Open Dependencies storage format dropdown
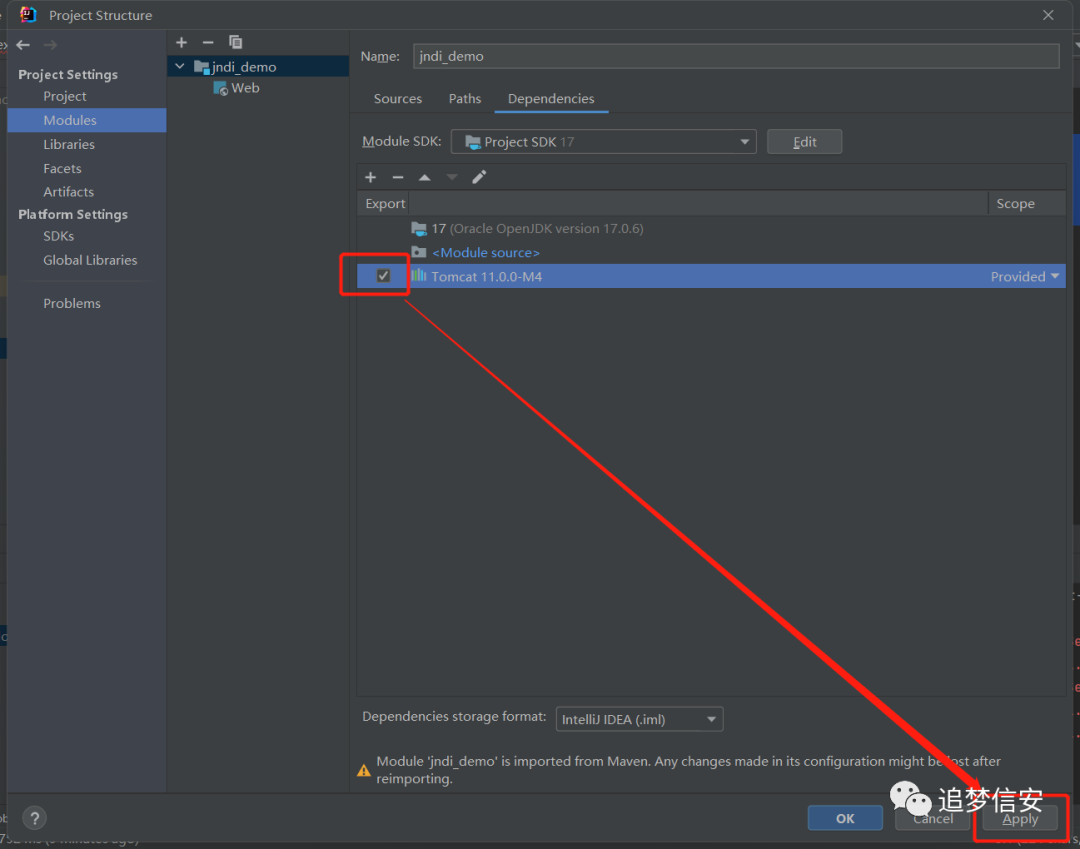Image resolution: width=1080 pixels, height=849 pixels. tap(639, 720)
